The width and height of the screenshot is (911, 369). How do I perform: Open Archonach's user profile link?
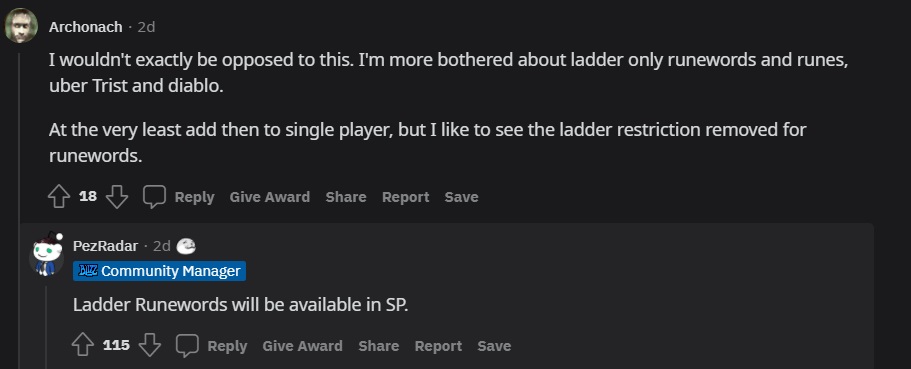coord(85,27)
